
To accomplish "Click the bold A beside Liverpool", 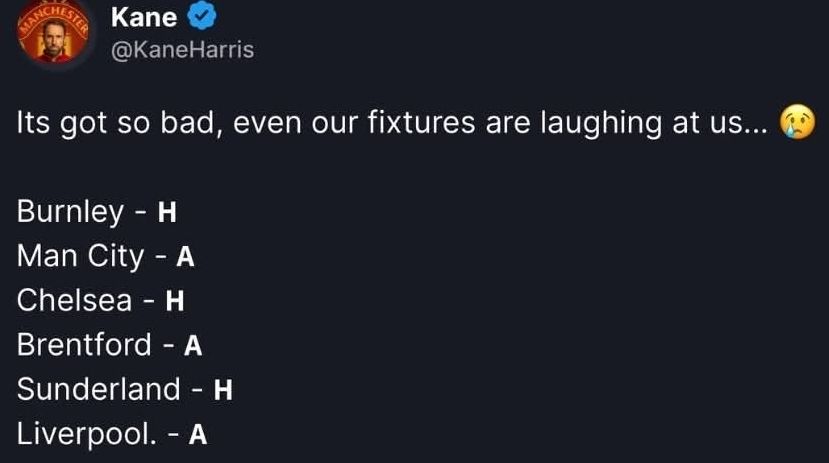I will [x=198, y=435].
